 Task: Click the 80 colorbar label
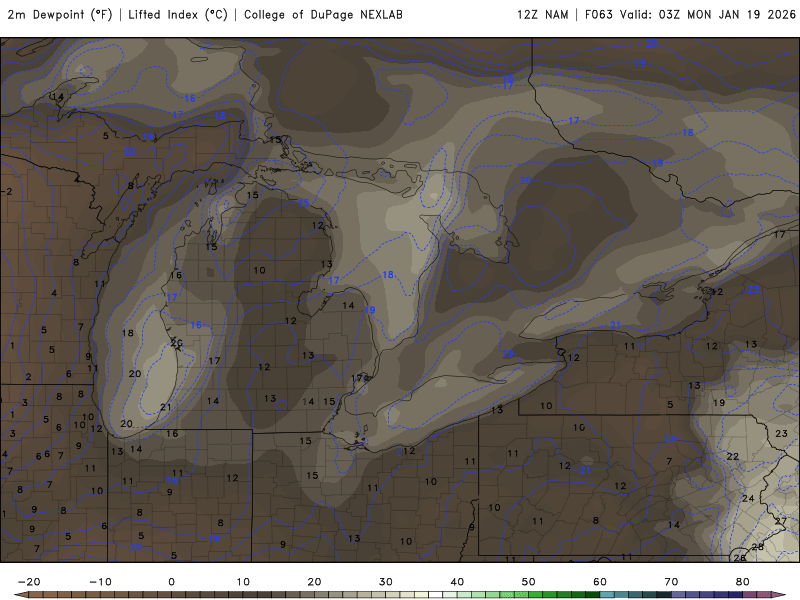click(x=743, y=582)
